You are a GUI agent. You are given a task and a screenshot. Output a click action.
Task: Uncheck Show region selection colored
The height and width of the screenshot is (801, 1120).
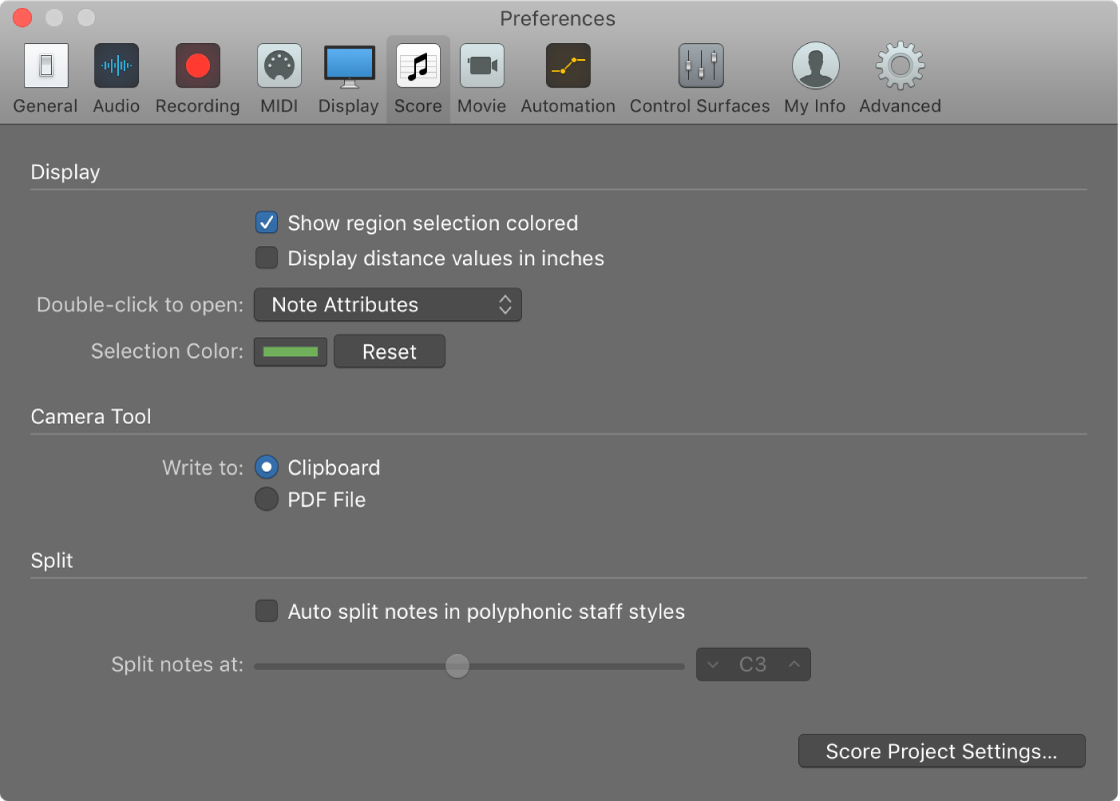tap(267, 223)
